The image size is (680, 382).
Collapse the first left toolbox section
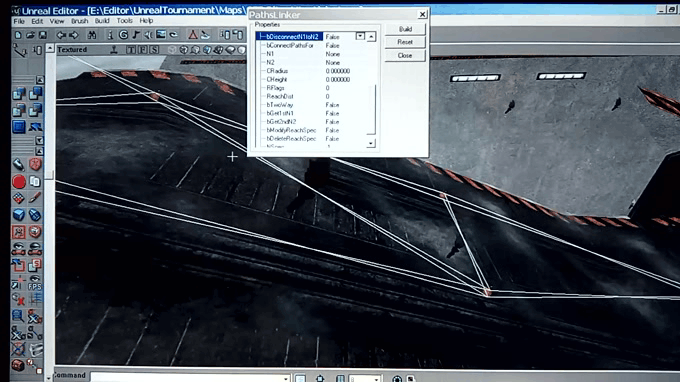(40, 80)
